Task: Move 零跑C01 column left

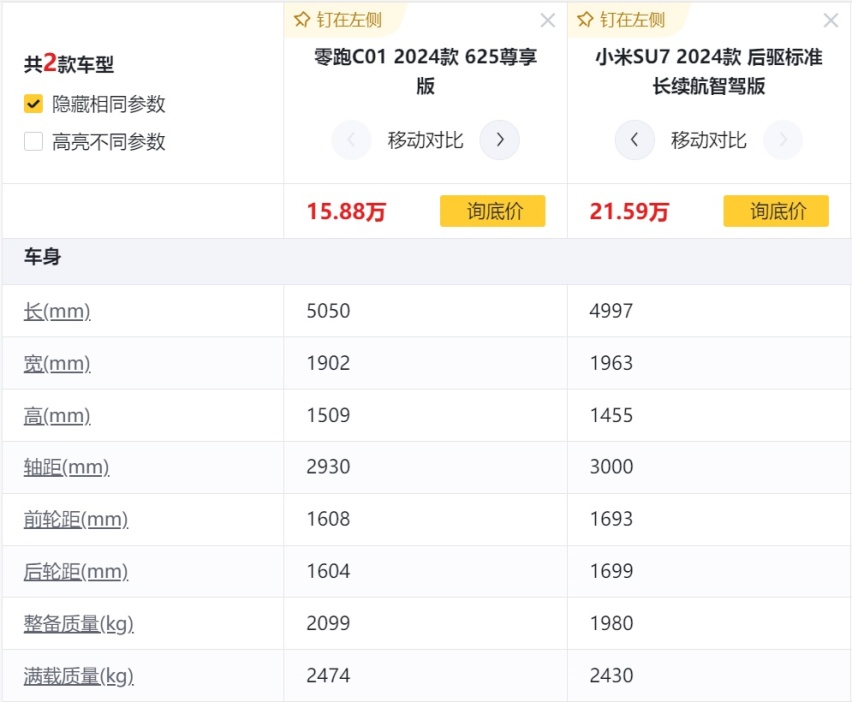Action: (352, 140)
